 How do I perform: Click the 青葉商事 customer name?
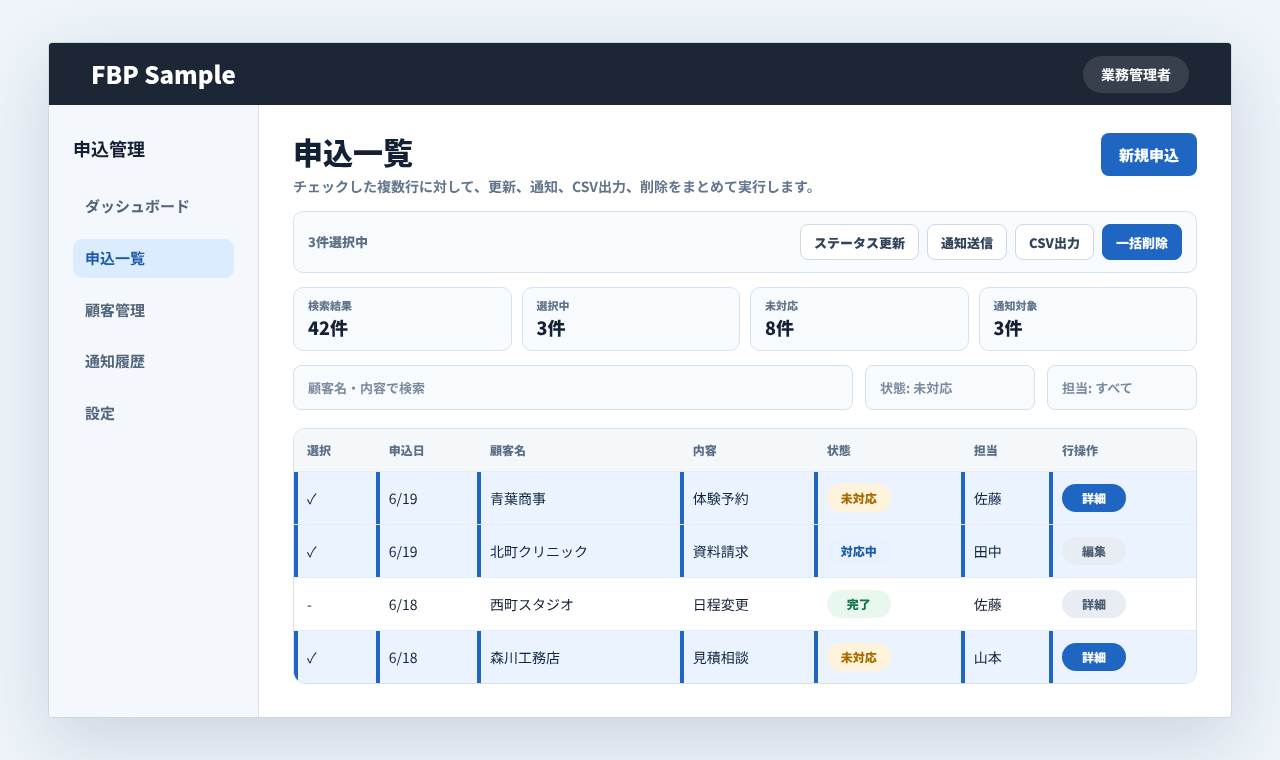pos(518,498)
